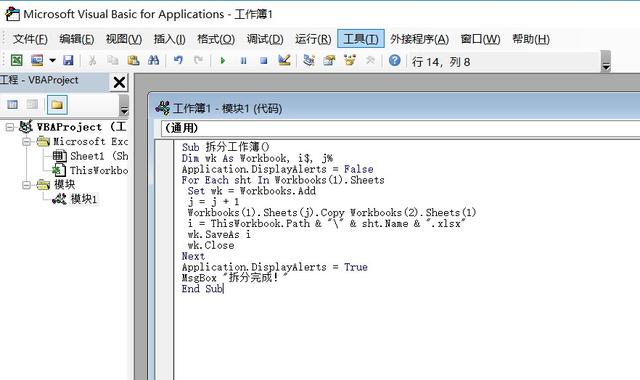Viewport: 640px width, 380px height.
Task: Select Microsoft Excel objects folder
Action: (x=90, y=142)
